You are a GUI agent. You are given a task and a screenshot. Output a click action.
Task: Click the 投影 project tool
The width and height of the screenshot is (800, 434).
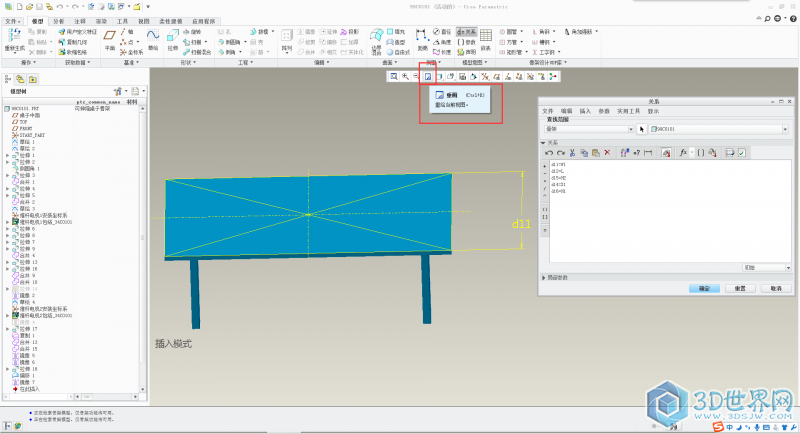(x=350, y=32)
